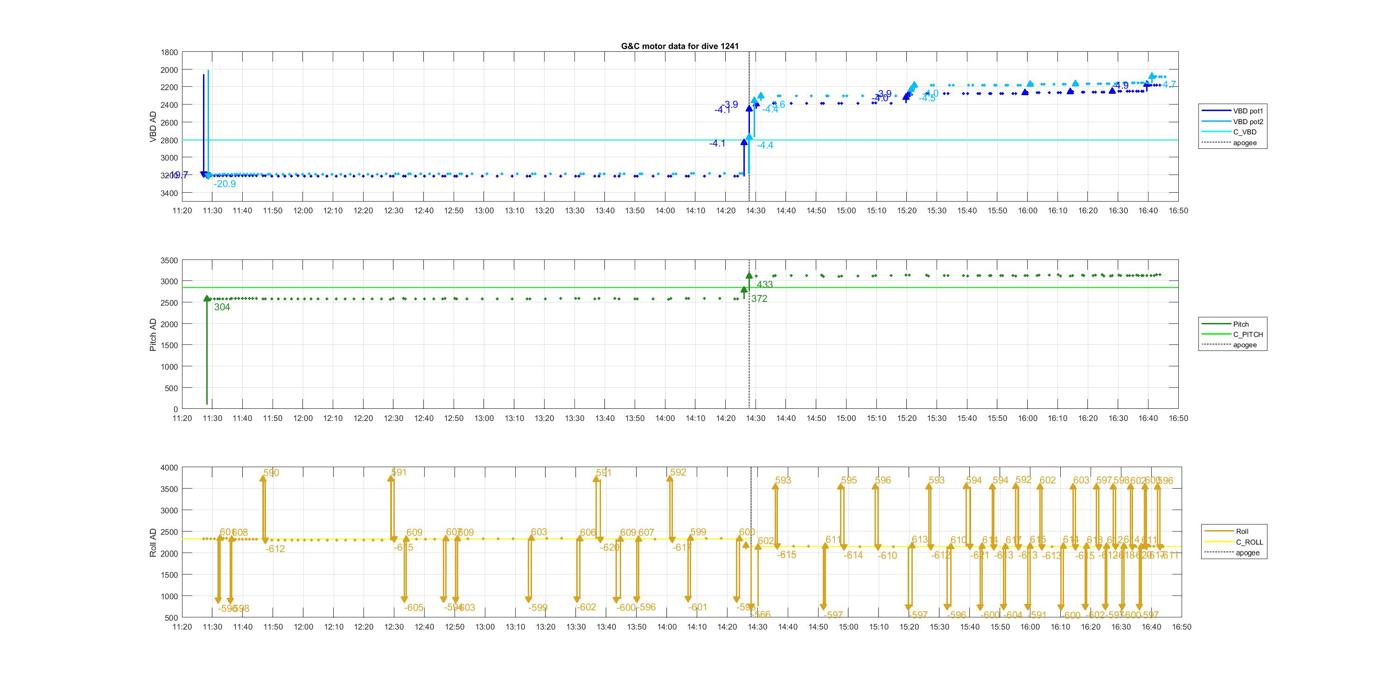
Task: Click the '-605' roll data label
Action: (x=414, y=608)
